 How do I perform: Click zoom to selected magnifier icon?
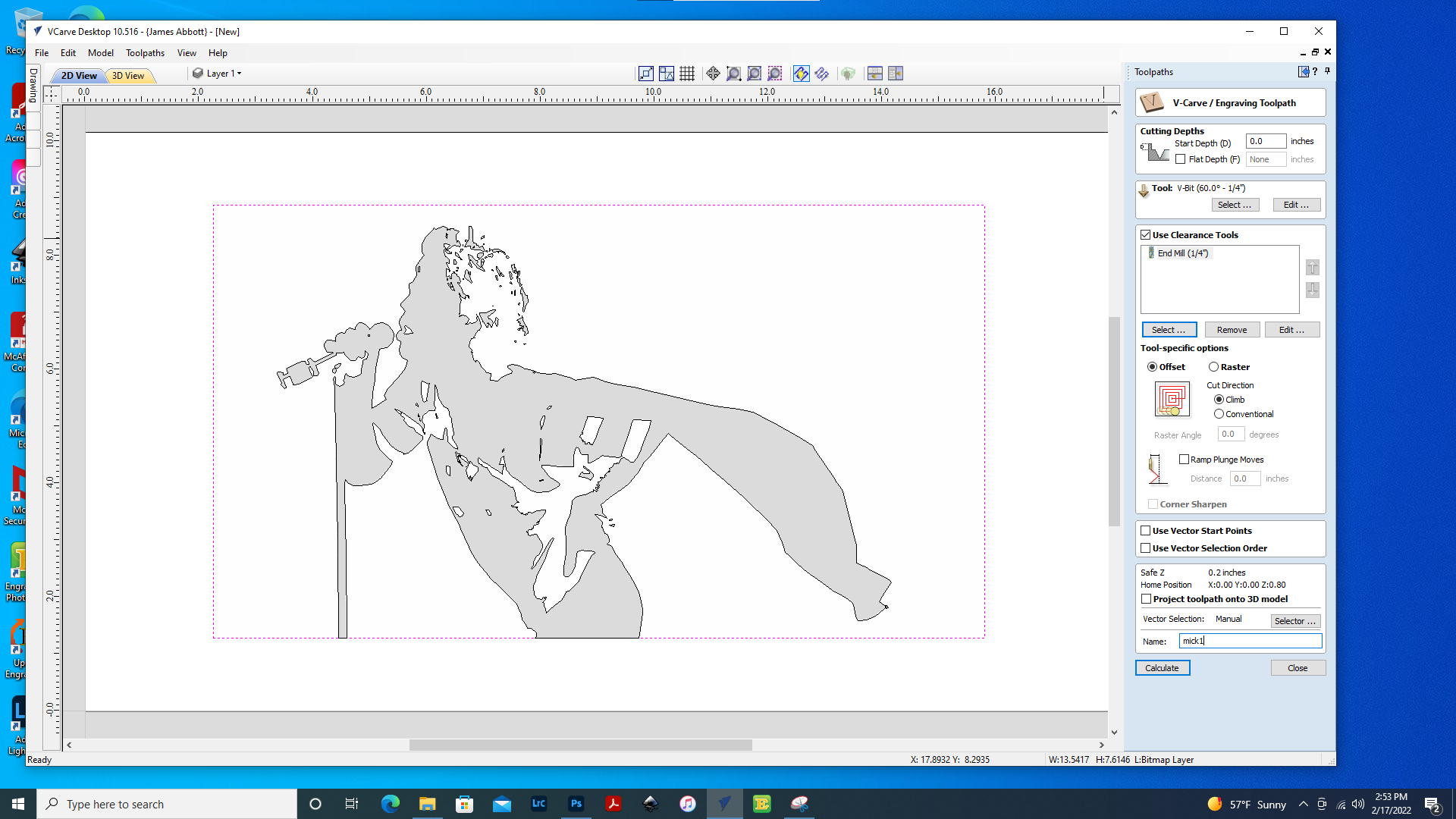click(x=774, y=74)
